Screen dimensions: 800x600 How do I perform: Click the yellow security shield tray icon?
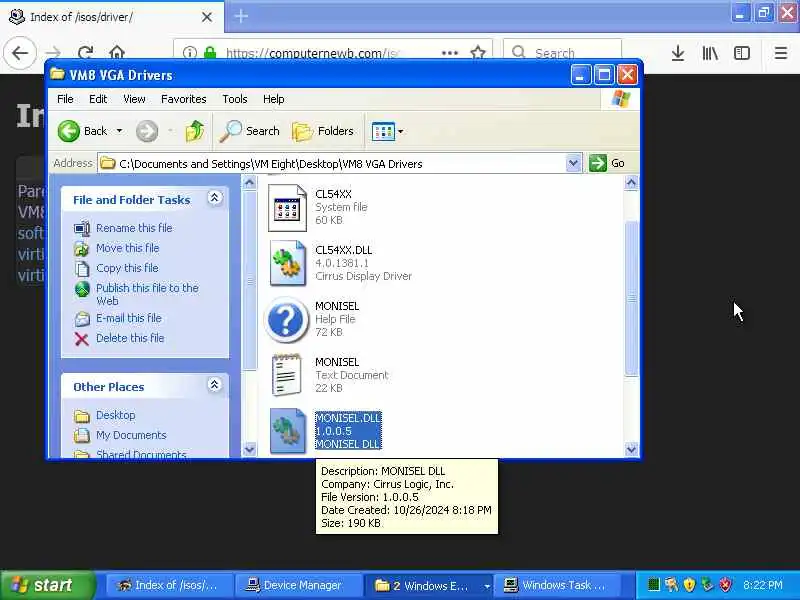coord(689,585)
